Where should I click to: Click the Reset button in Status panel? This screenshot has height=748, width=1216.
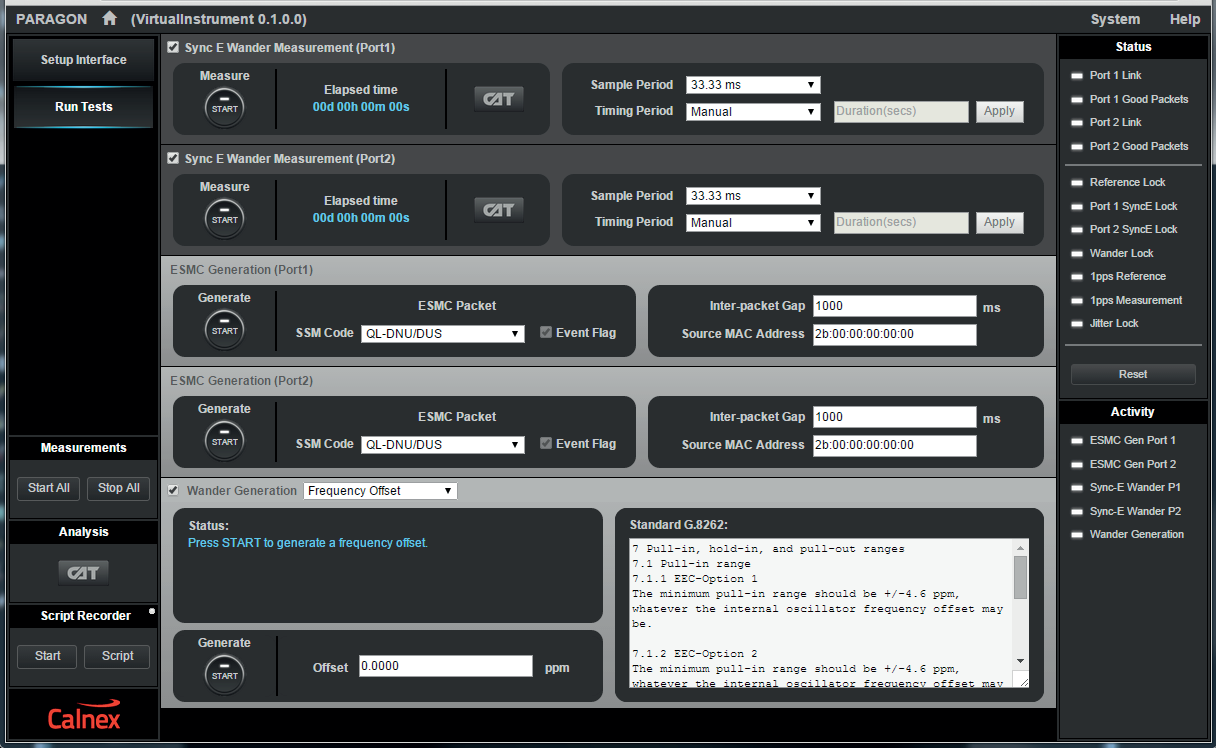tap(1132, 374)
